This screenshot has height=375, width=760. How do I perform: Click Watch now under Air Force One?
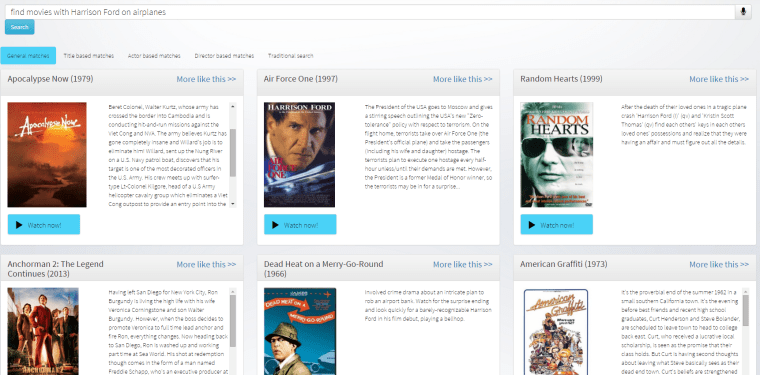coord(300,225)
